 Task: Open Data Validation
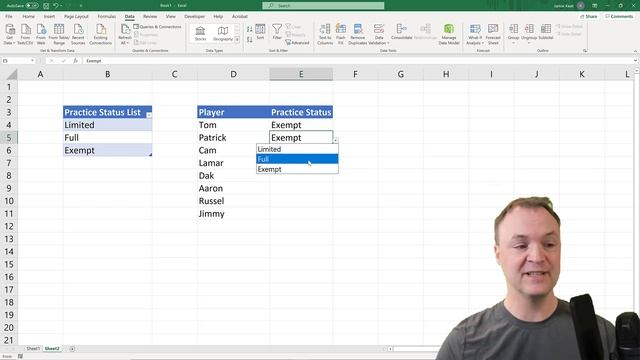coord(379,34)
